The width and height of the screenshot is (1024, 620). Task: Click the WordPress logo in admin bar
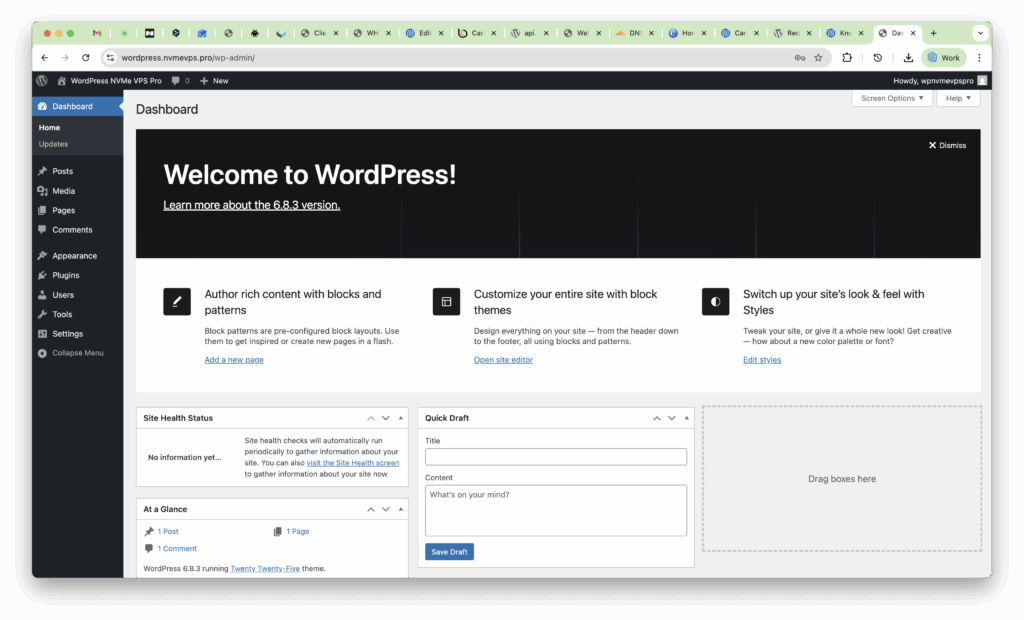pos(42,80)
